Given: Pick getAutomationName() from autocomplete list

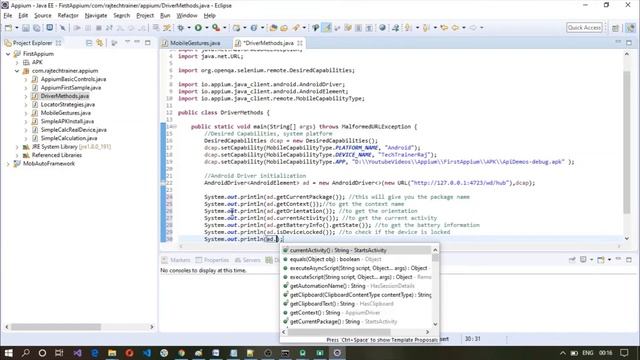Looking at the screenshot, I should pyautogui.click(x=356, y=286).
